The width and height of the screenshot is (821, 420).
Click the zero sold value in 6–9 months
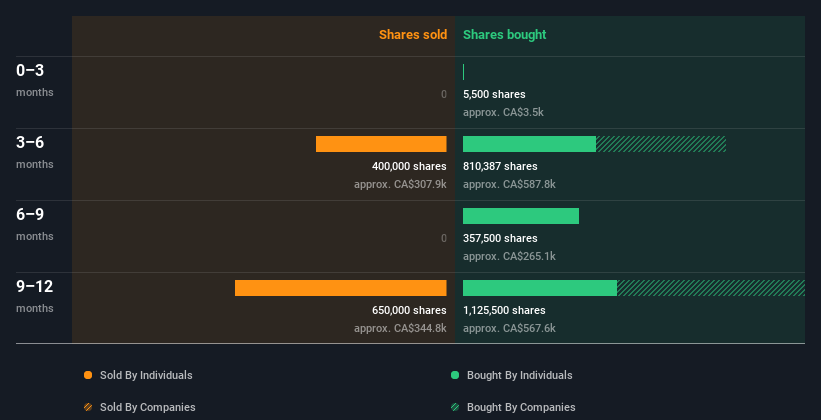click(444, 238)
